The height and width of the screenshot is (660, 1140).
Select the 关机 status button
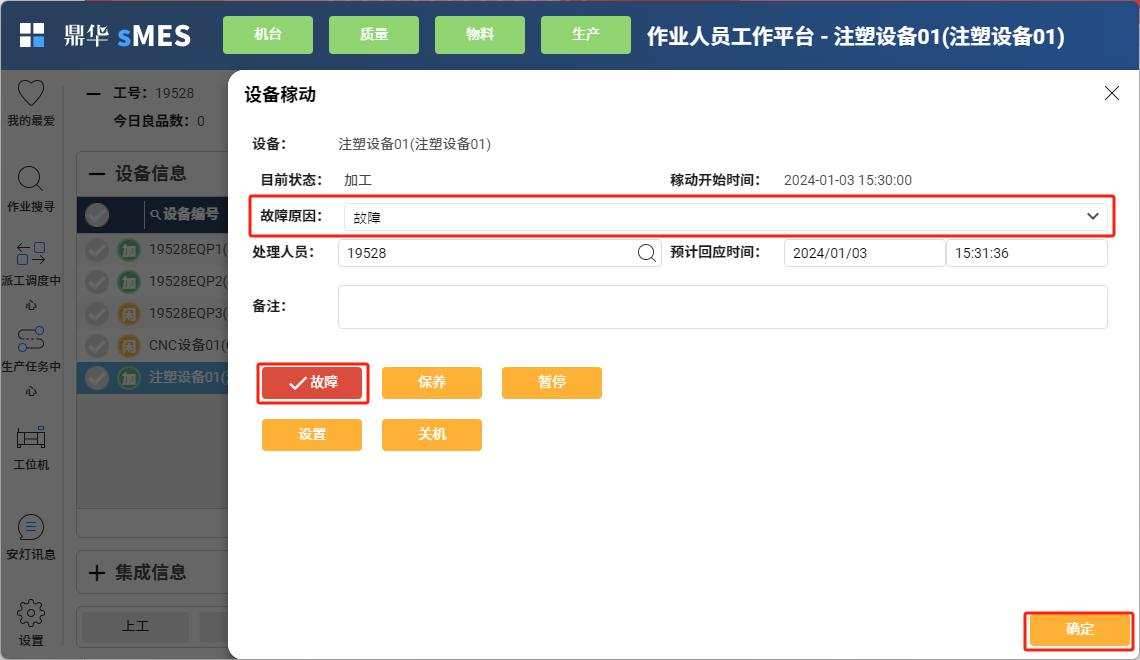[x=432, y=435]
